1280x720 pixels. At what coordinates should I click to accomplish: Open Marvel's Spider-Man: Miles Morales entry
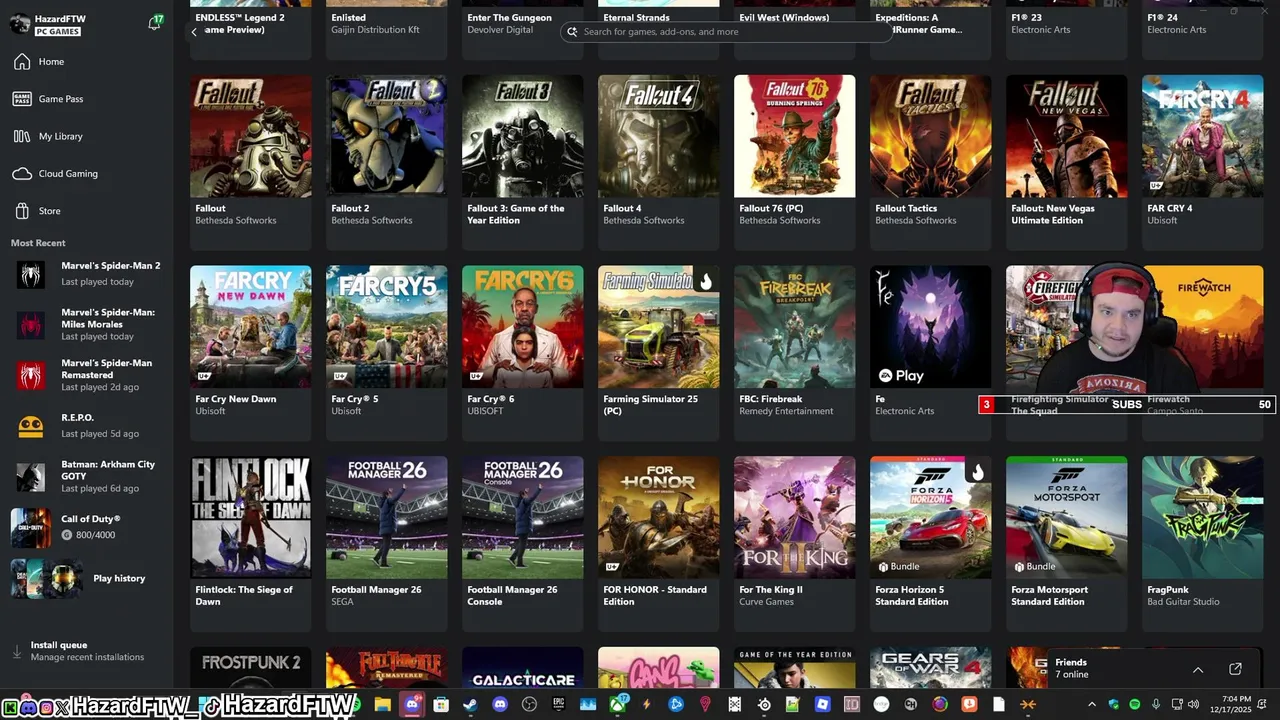(86, 324)
